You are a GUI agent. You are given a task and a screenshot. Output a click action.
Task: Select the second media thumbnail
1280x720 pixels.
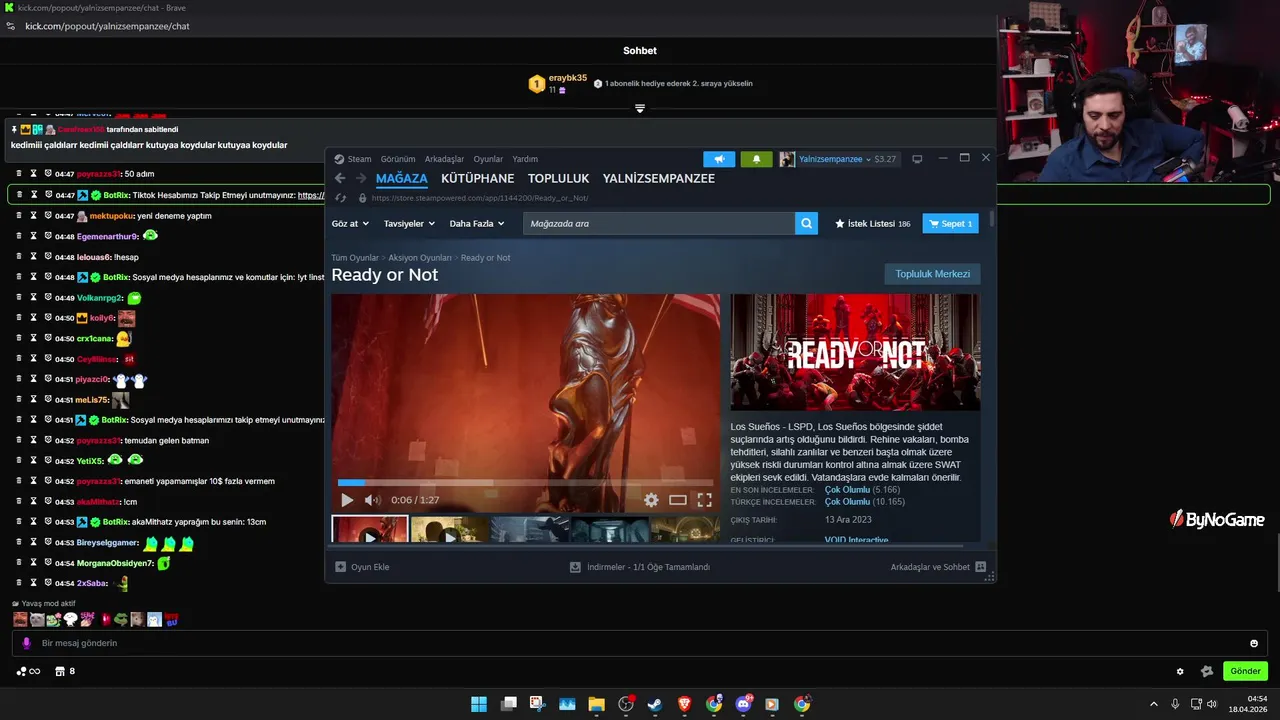point(450,529)
